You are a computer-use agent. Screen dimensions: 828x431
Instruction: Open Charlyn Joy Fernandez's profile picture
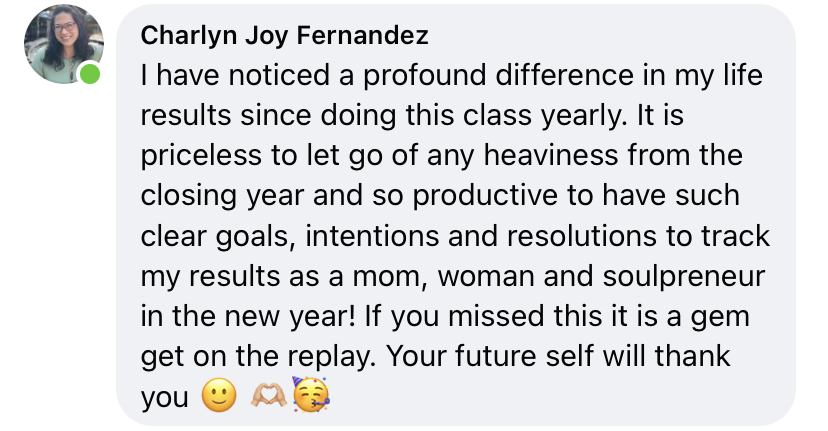point(64,44)
